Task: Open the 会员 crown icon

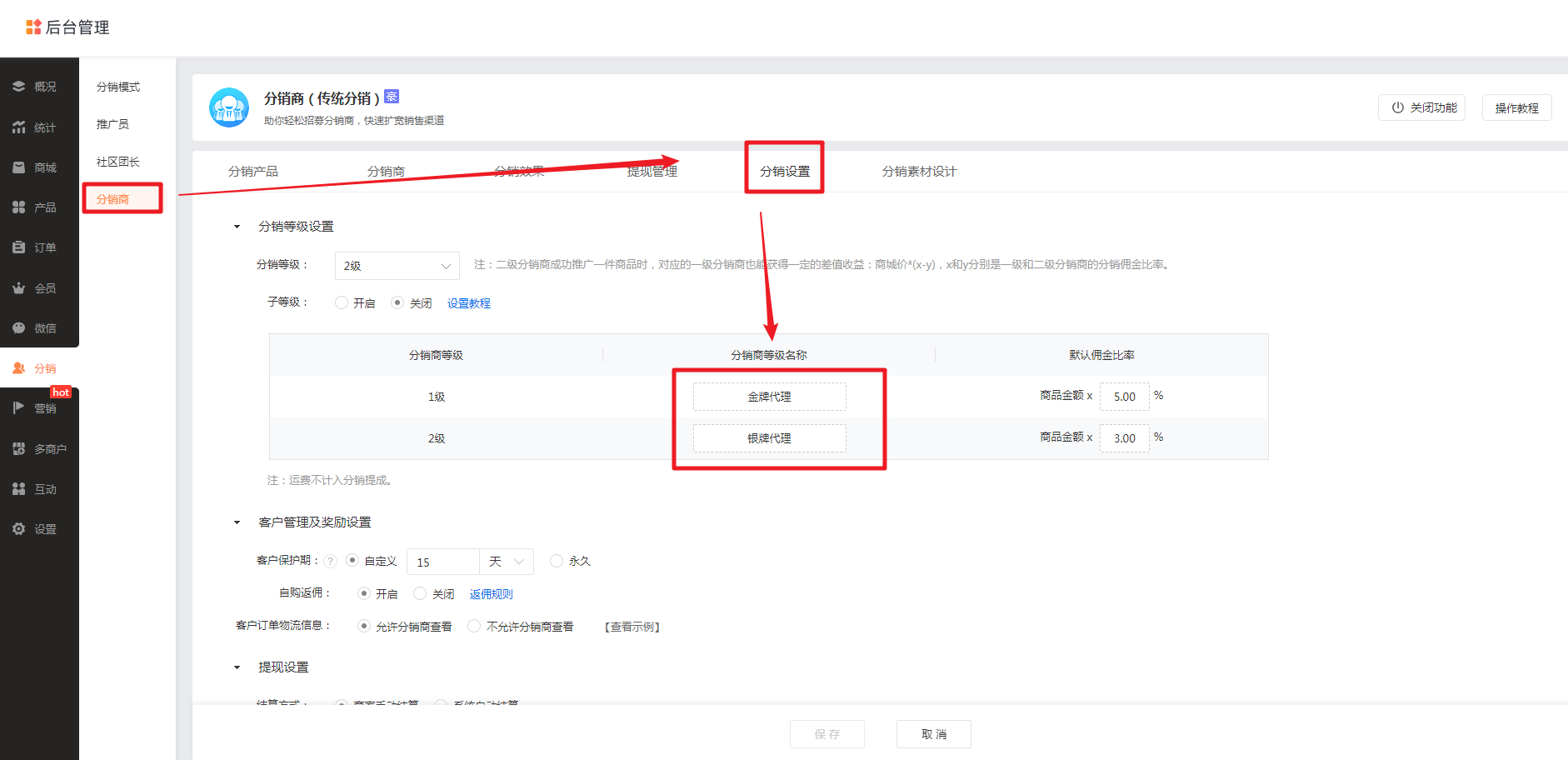Action: (18, 288)
